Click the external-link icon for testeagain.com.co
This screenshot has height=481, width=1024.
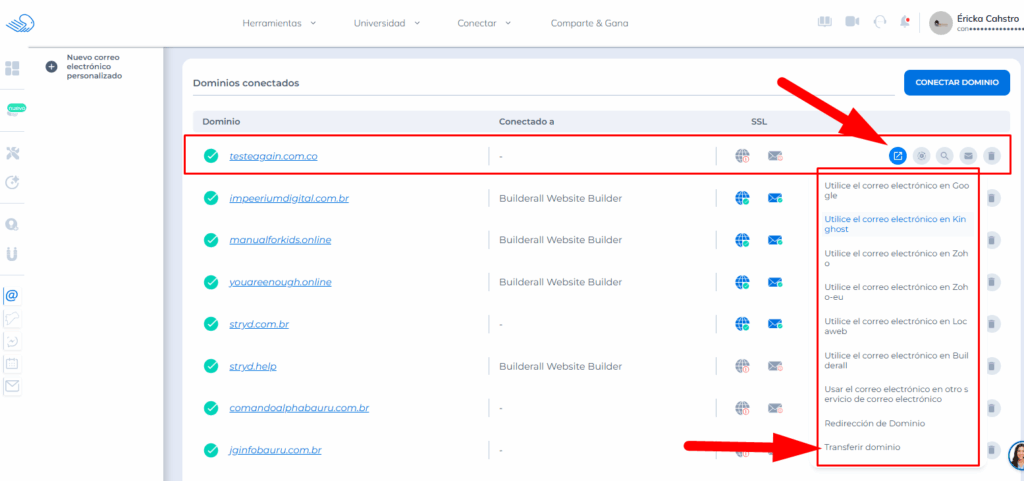[x=897, y=155]
